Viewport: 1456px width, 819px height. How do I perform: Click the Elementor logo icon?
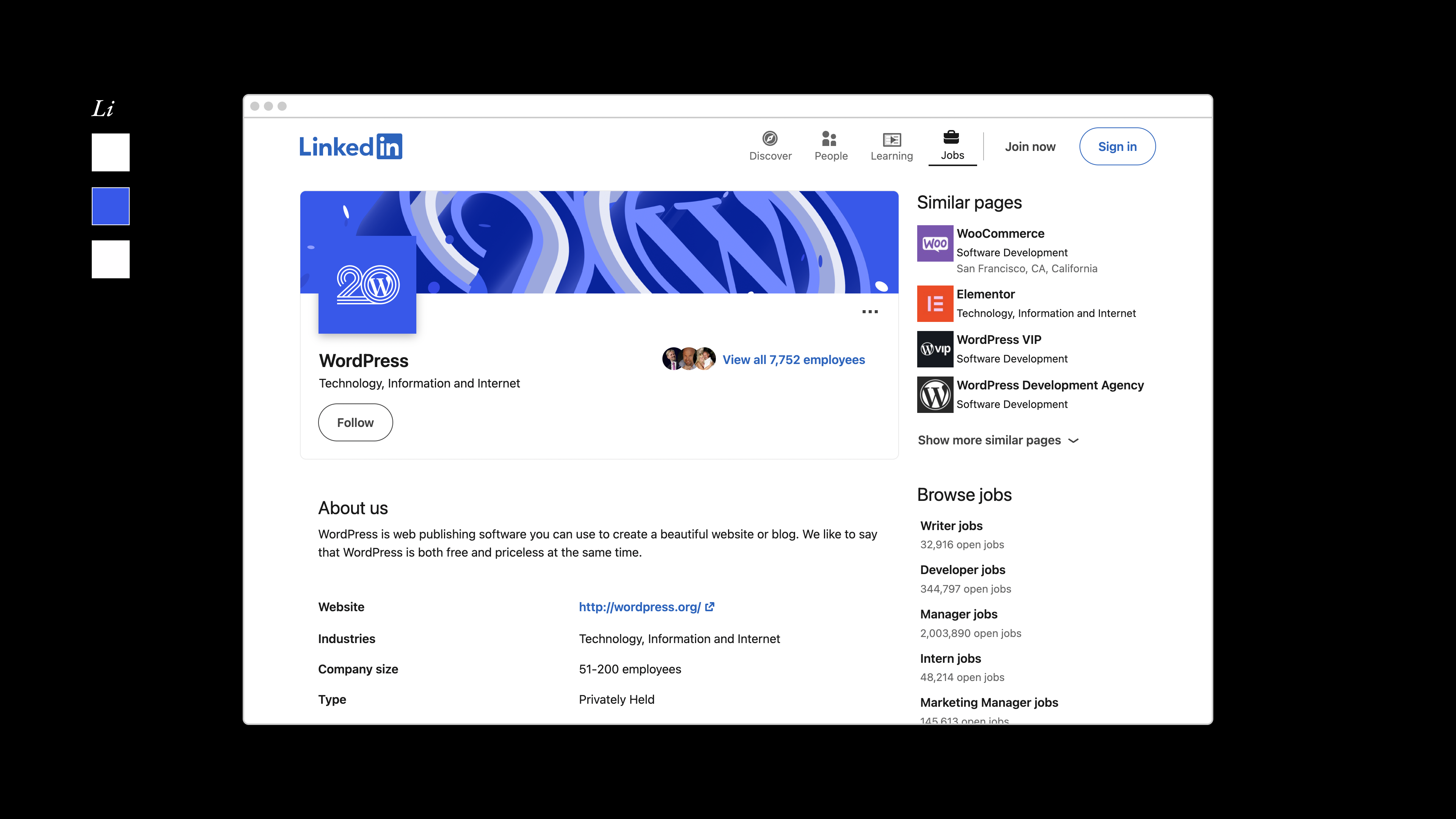pos(934,303)
